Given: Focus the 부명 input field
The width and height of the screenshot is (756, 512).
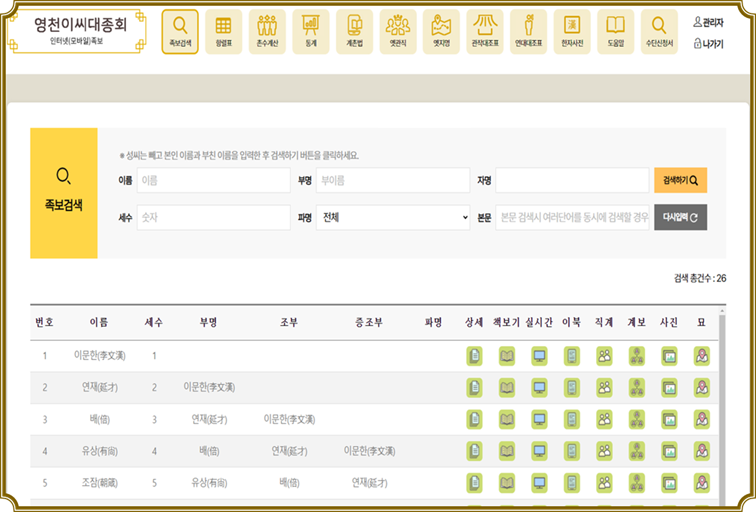Looking at the screenshot, I should click(393, 180).
